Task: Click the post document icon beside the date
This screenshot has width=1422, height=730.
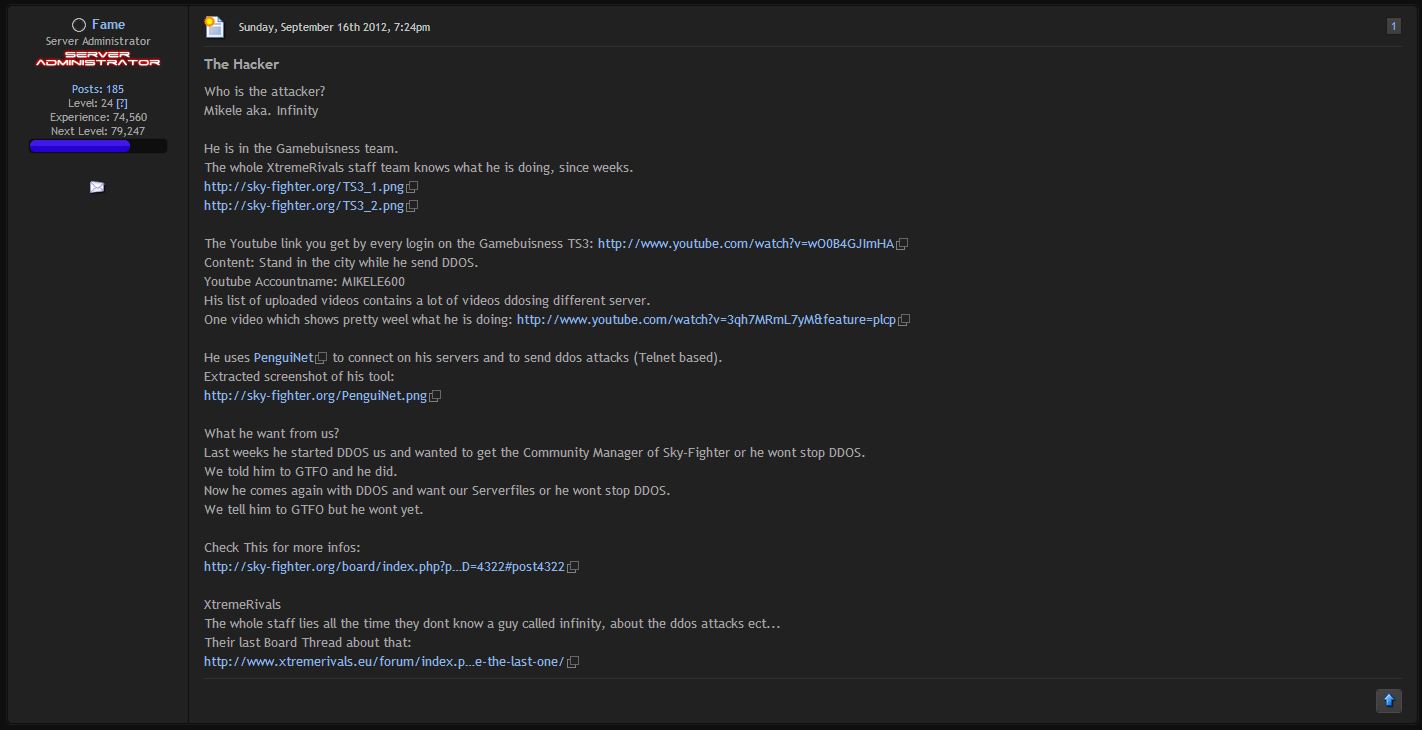Action: pos(214,27)
